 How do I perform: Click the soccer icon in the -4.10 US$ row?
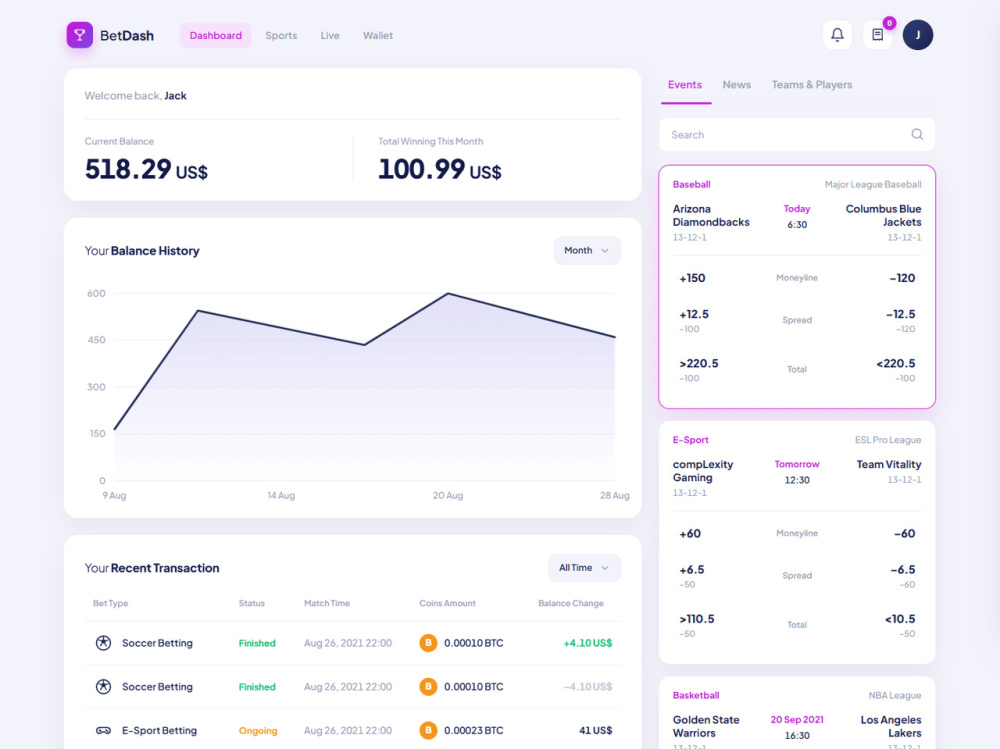pos(103,686)
